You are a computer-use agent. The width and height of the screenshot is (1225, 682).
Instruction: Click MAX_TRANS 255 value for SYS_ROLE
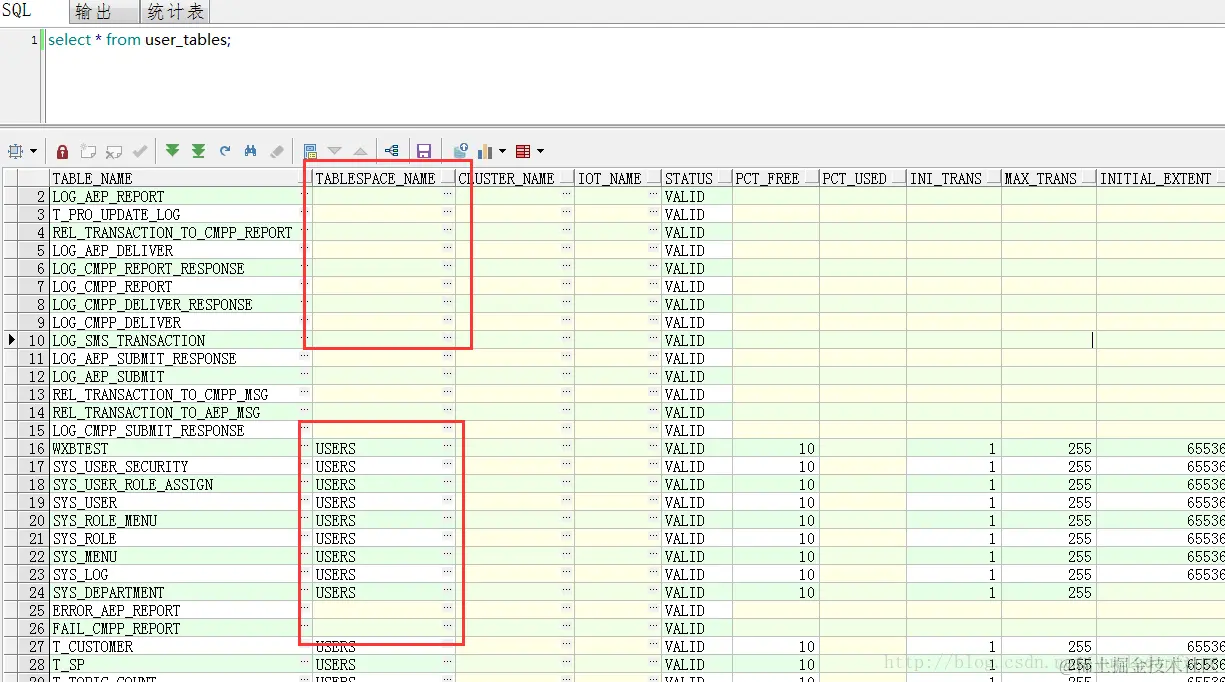[x=1049, y=538]
